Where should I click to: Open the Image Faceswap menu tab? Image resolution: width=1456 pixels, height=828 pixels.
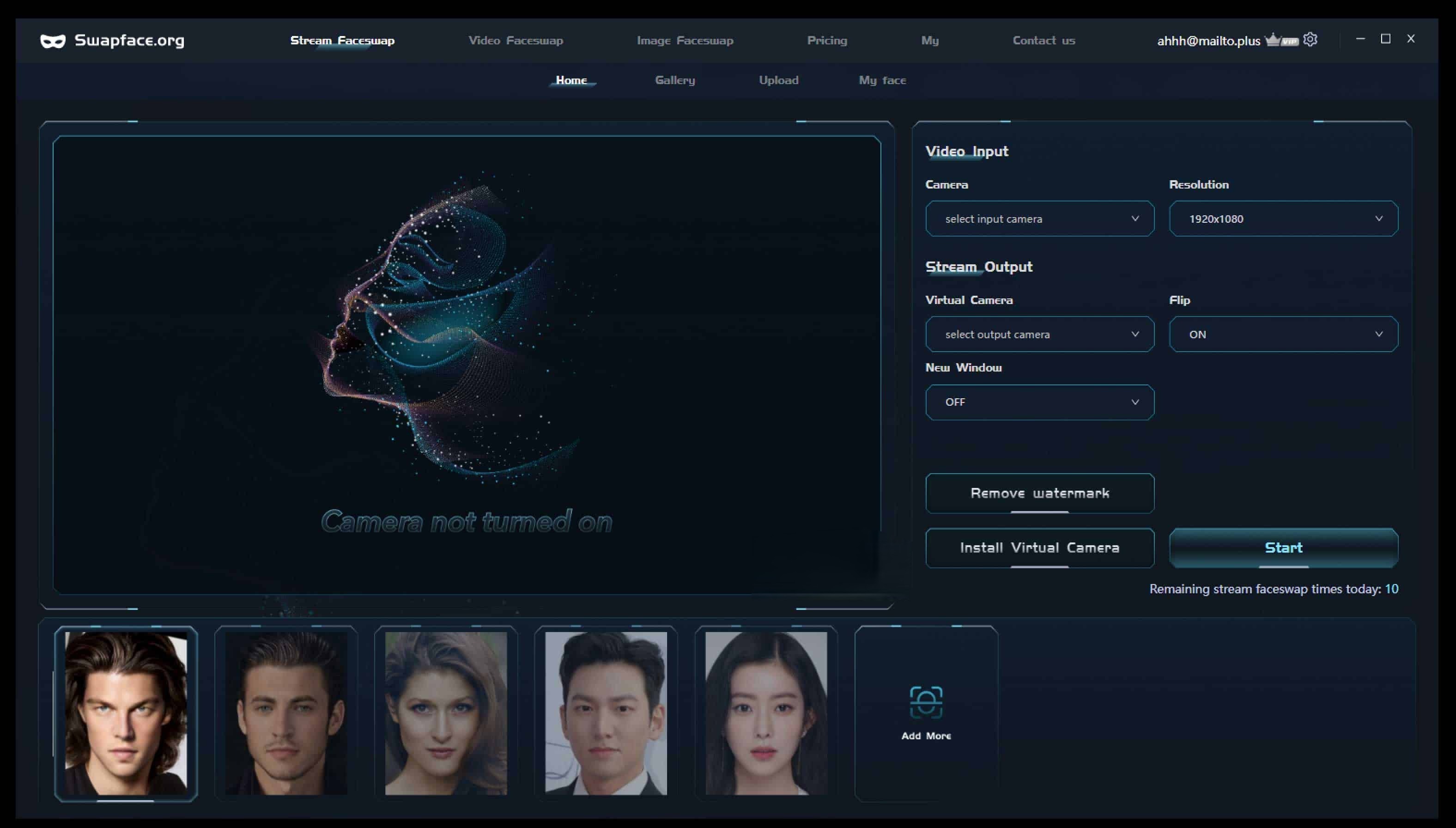pyautogui.click(x=685, y=40)
